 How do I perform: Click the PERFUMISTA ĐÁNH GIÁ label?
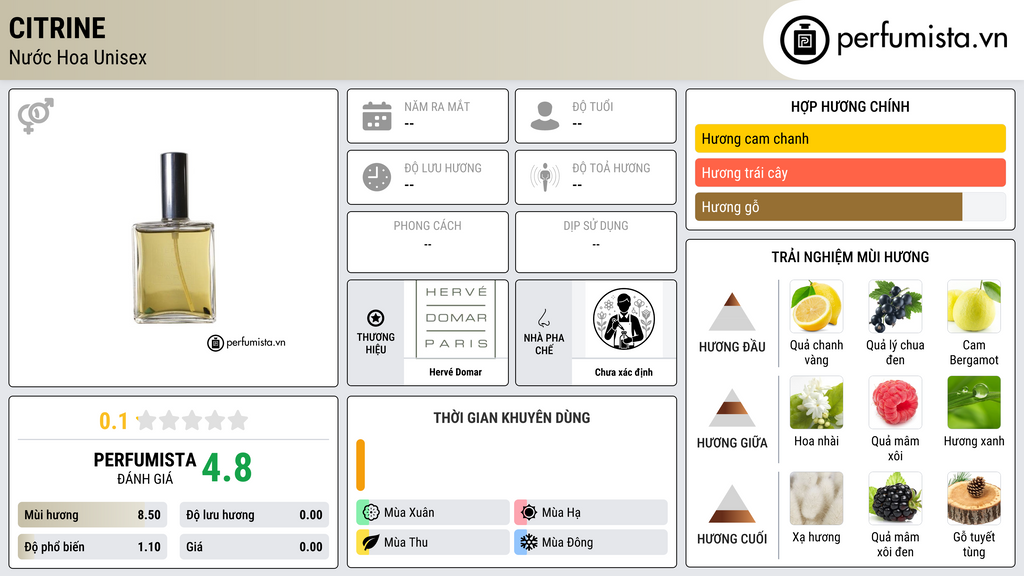coord(145,468)
